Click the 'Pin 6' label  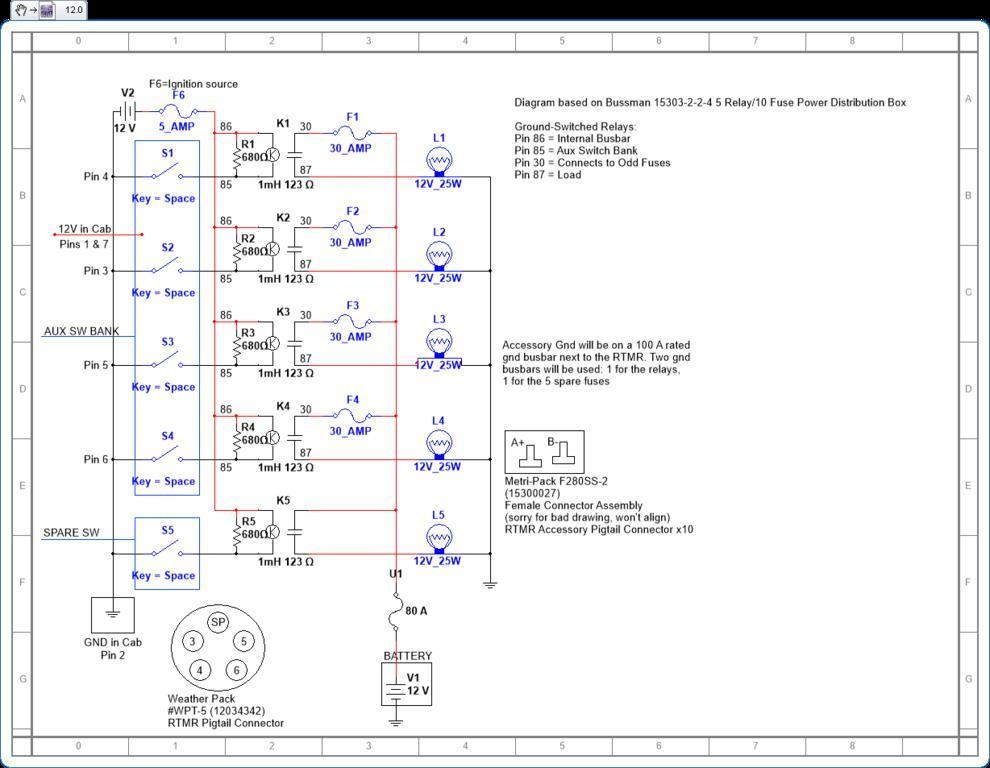pos(96,459)
